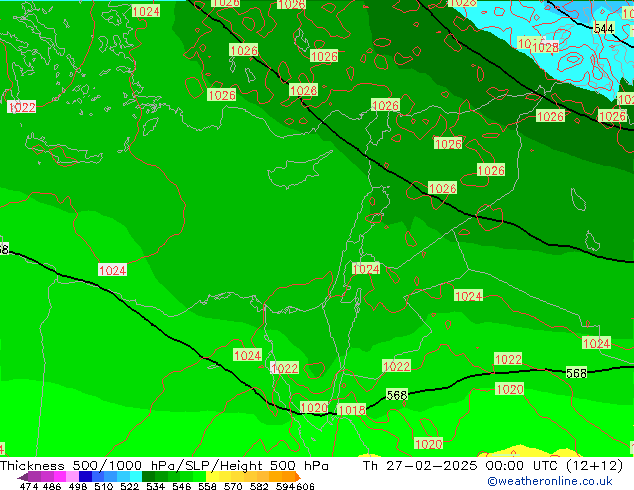
Task: Pick the cyan legend swatch above 522
Action: point(136,476)
